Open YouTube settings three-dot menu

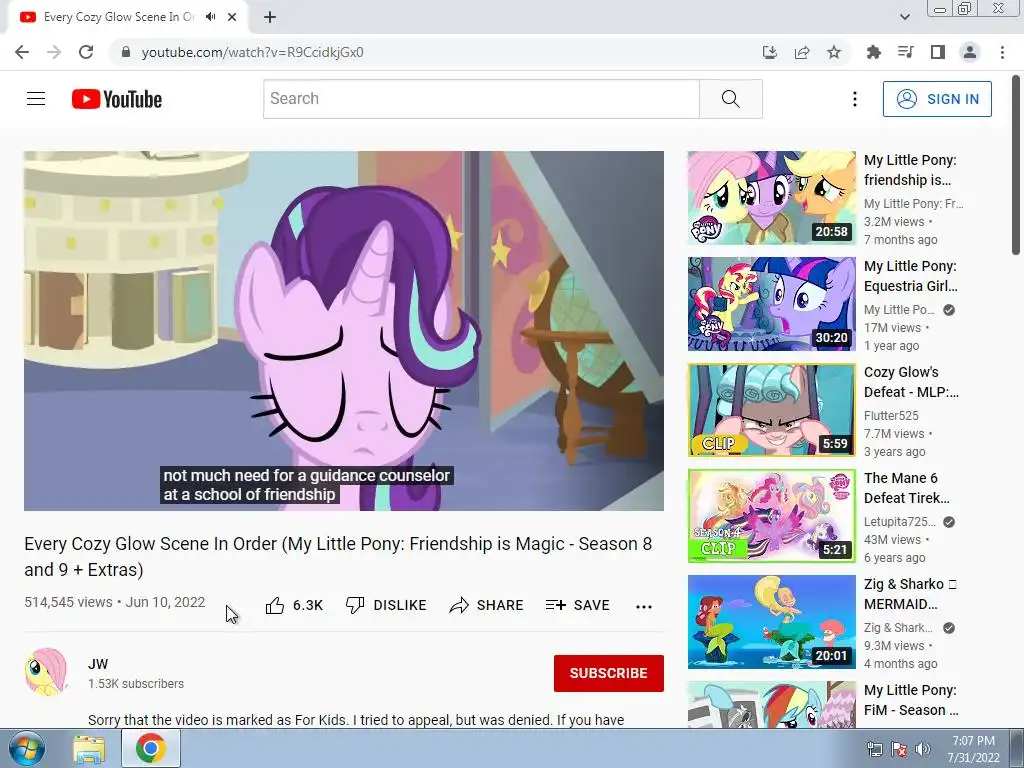pyautogui.click(x=854, y=99)
